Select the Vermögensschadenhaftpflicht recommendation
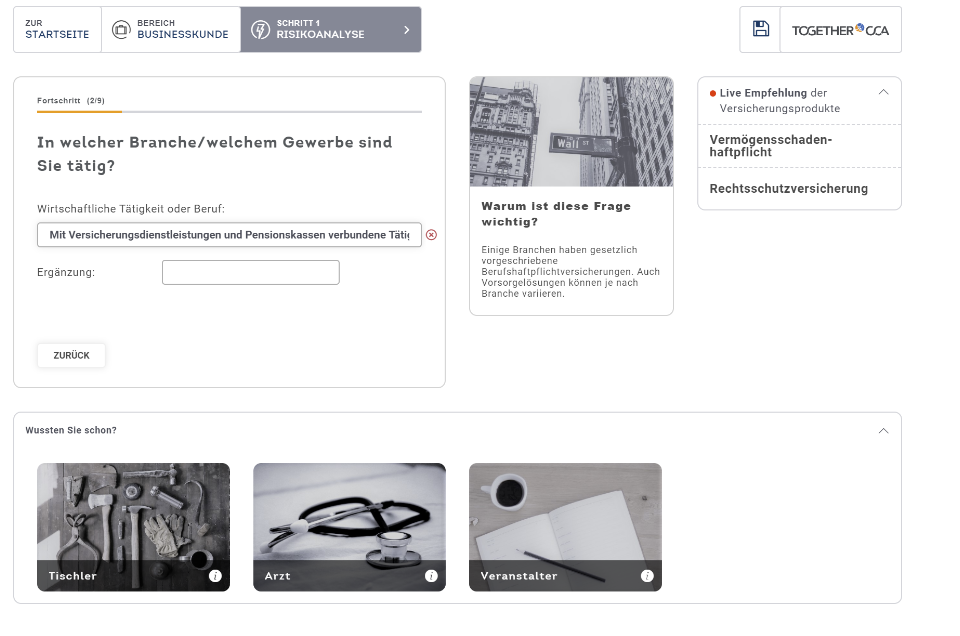 [770, 146]
